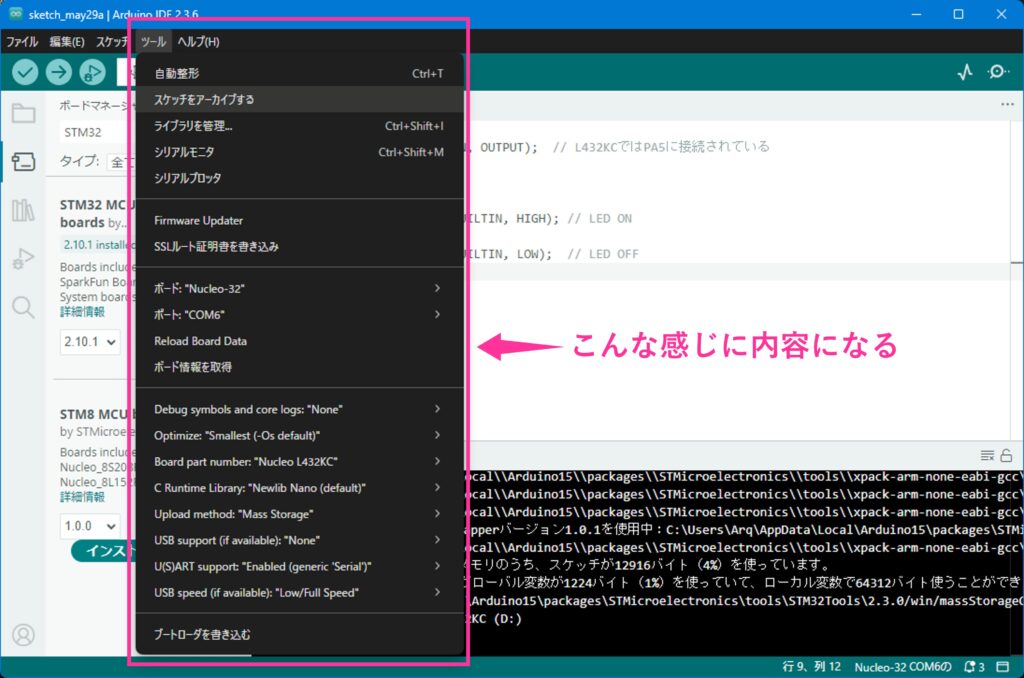Click the STM8 インストール button

pyautogui.click(x=103, y=551)
